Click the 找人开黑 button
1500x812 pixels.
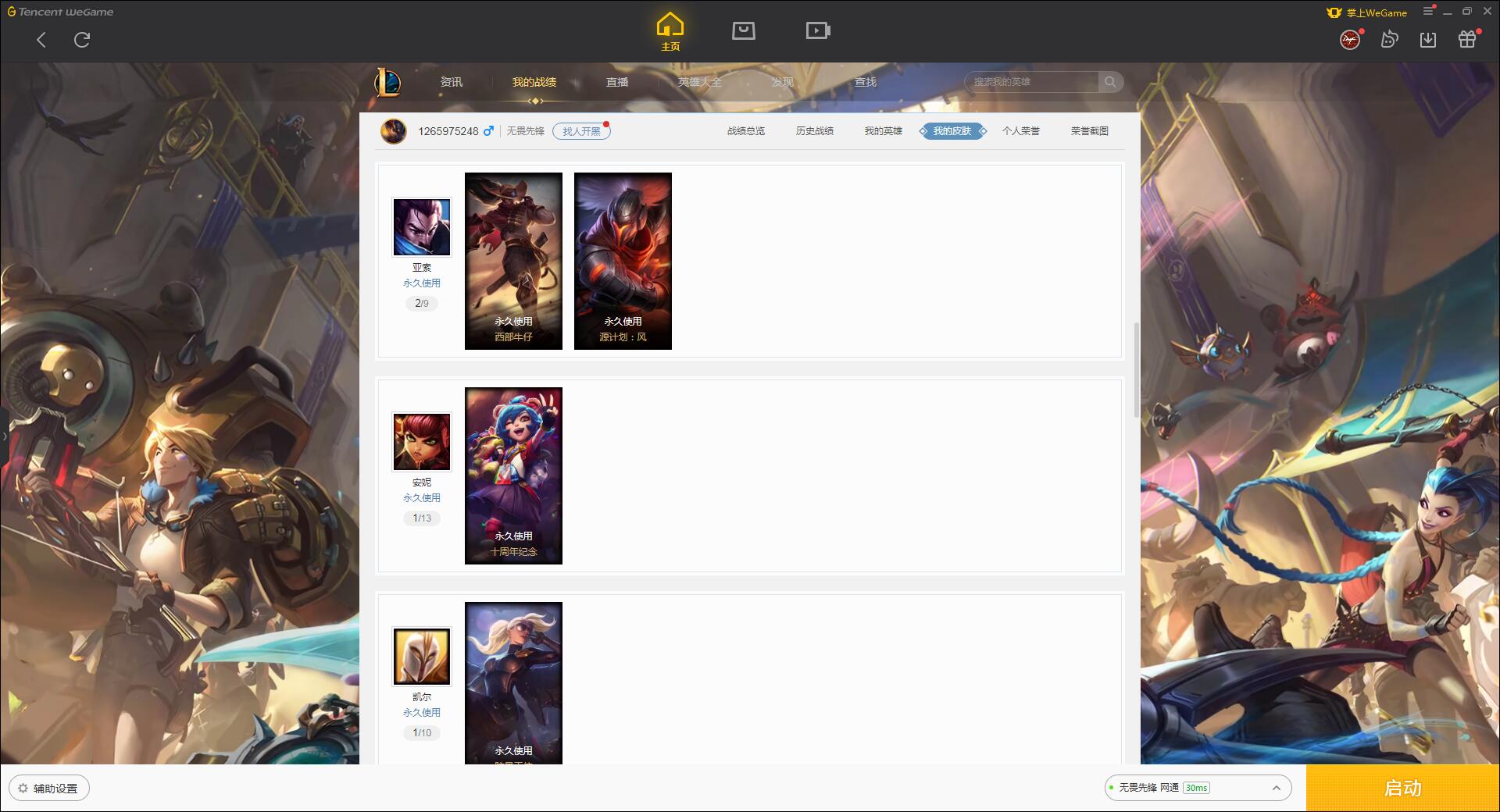581,131
